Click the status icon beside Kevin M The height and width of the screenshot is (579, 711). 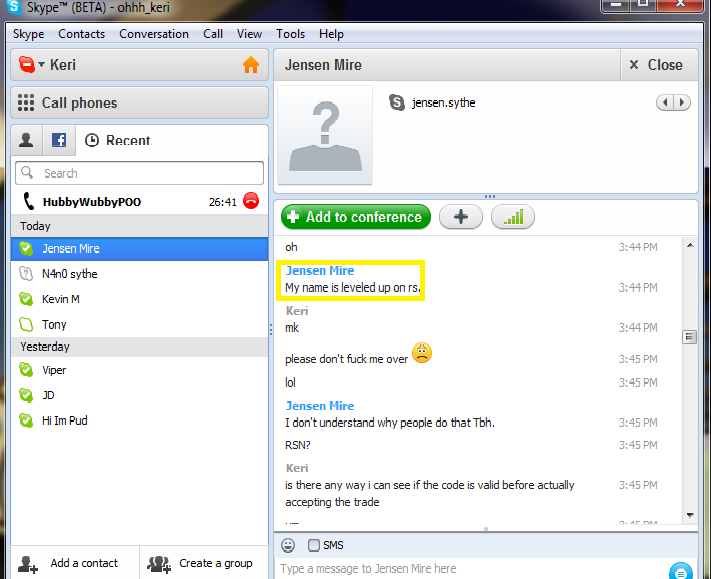26,299
